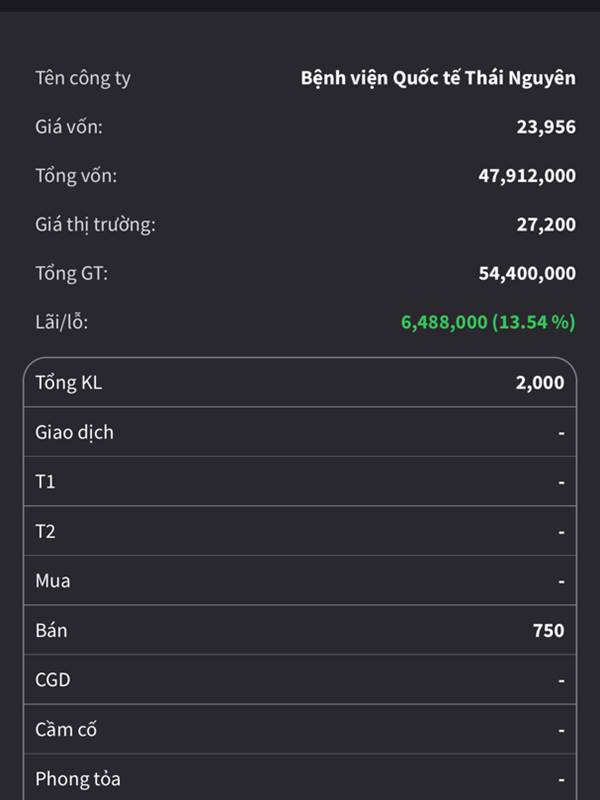
Task: Tap the Tổng GT label
Action: (x=71, y=273)
